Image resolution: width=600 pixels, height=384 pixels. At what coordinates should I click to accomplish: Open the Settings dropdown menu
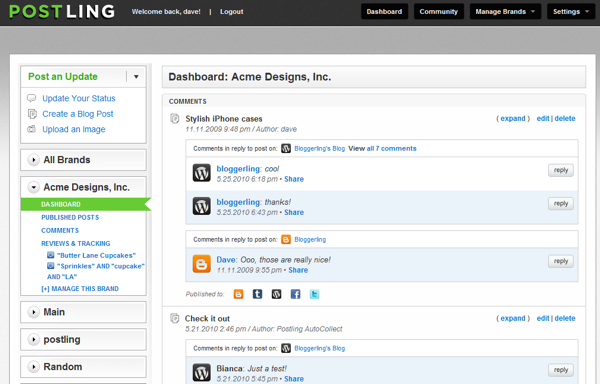point(571,11)
